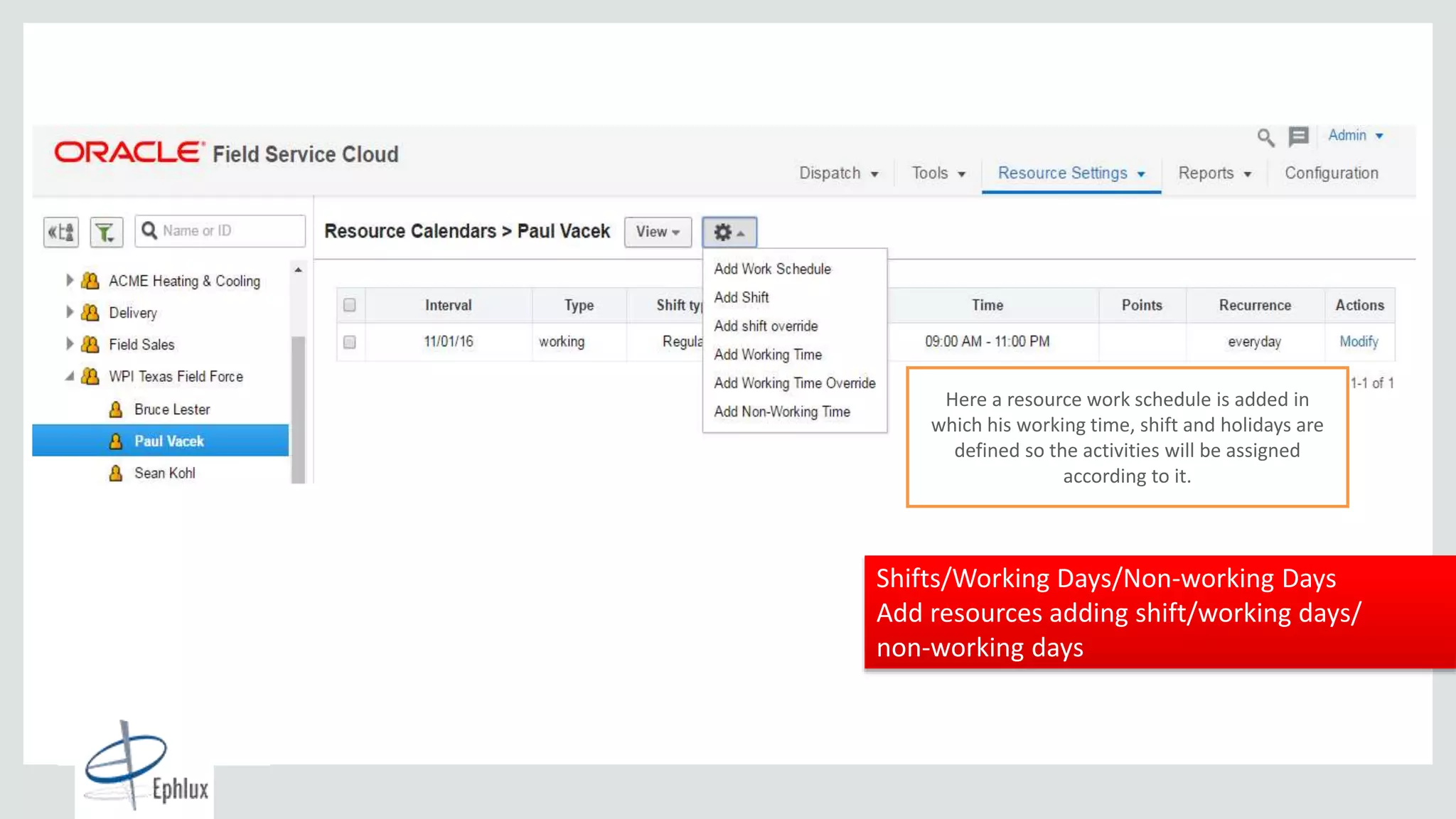Screen dimensions: 1456x819
Task: Select the Delivery group label
Action: point(133,313)
